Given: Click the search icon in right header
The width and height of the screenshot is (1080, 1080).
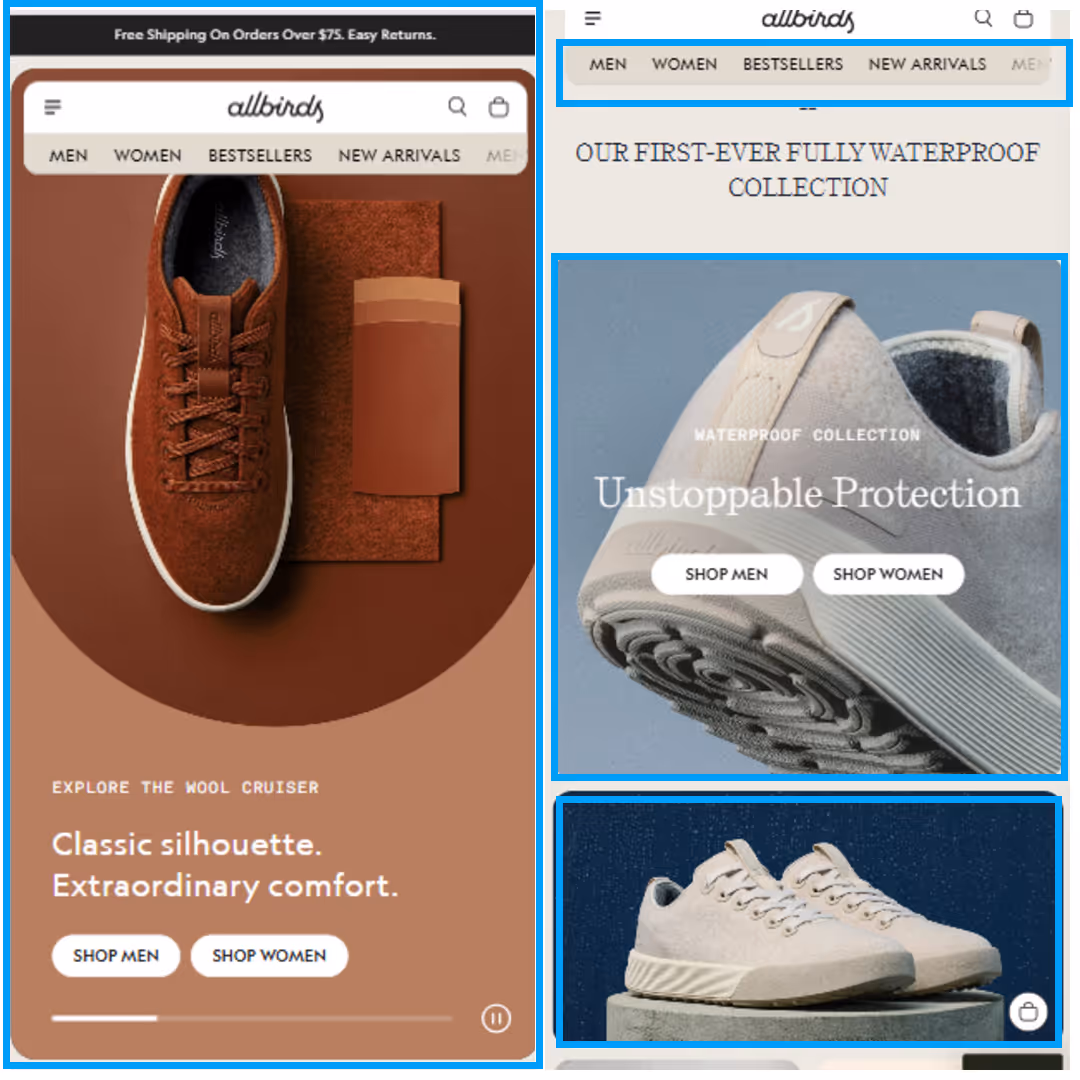Looking at the screenshot, I should (x=984, y=17).
